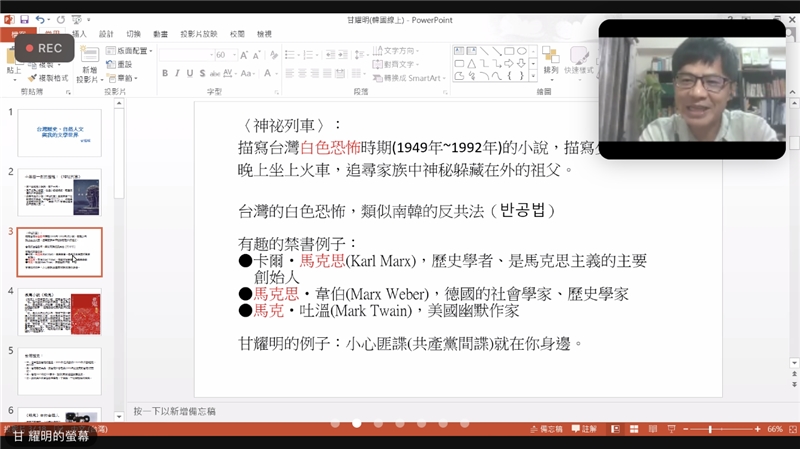Screen dimensions: 800x449
Task: Click the increase list level icon
Action: pyautogui.click(x=342, y=55)
